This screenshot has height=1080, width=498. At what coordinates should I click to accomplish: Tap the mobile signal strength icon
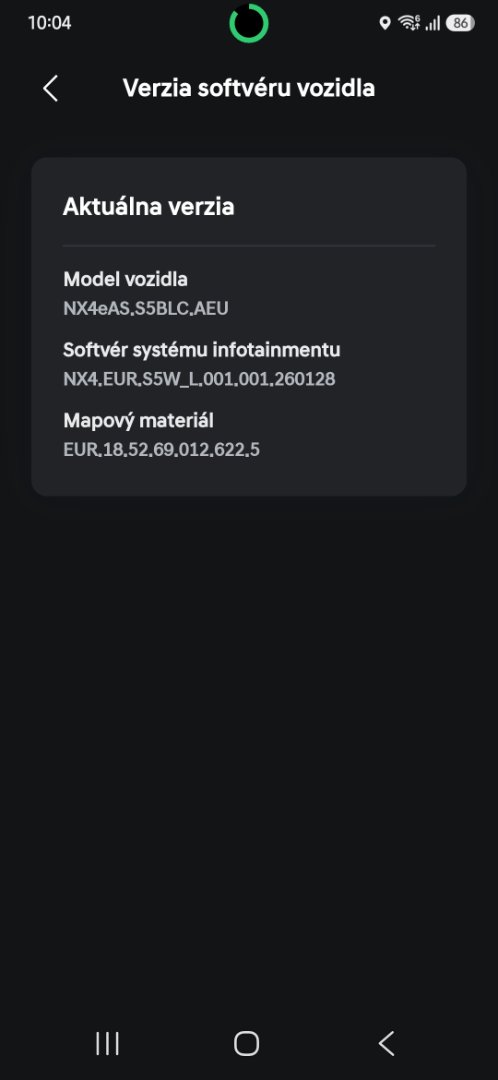click(433, 24)
